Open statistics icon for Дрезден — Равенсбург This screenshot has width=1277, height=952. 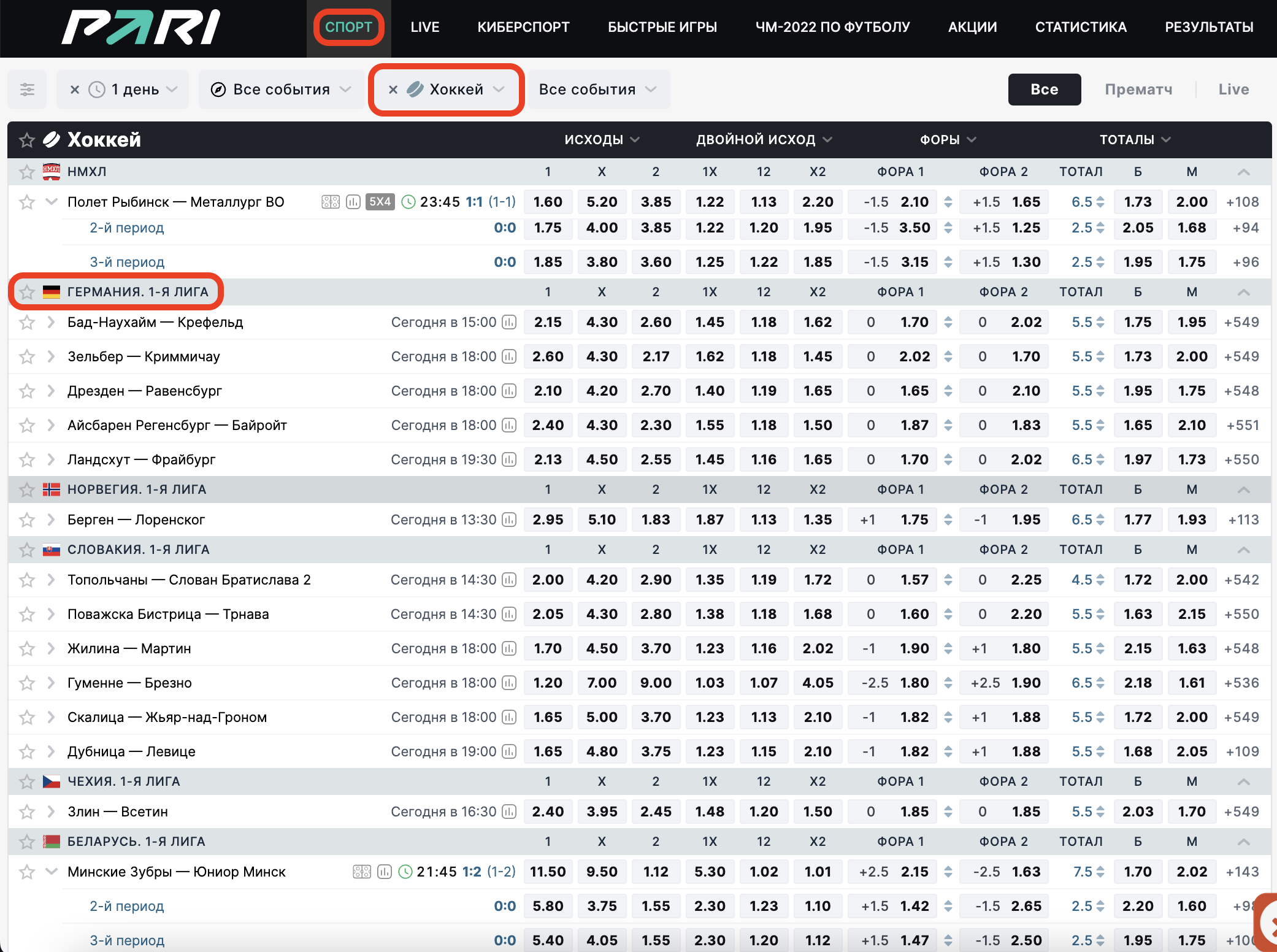[x=509, y=391]
